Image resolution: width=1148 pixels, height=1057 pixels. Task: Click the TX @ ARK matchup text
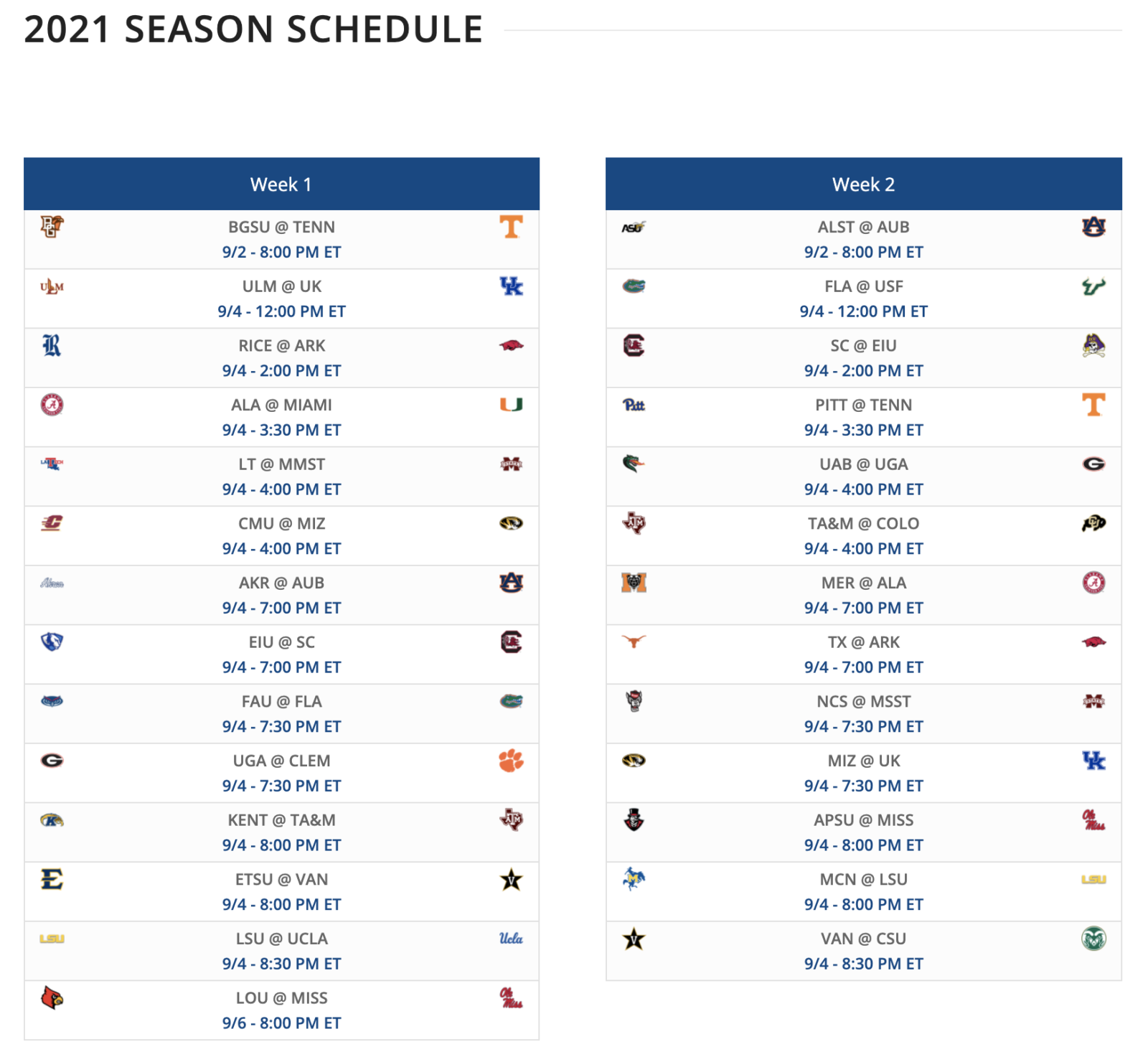(863, 642)
